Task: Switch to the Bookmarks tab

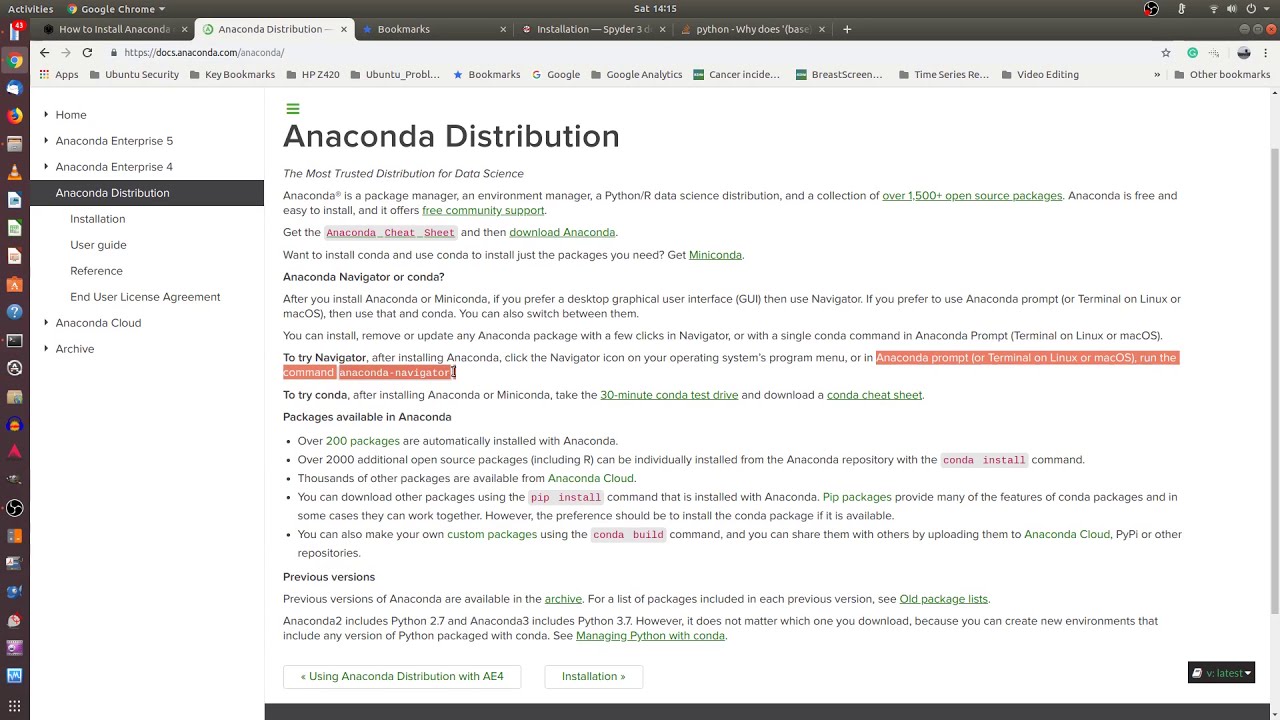Action: tap(434, 29)
